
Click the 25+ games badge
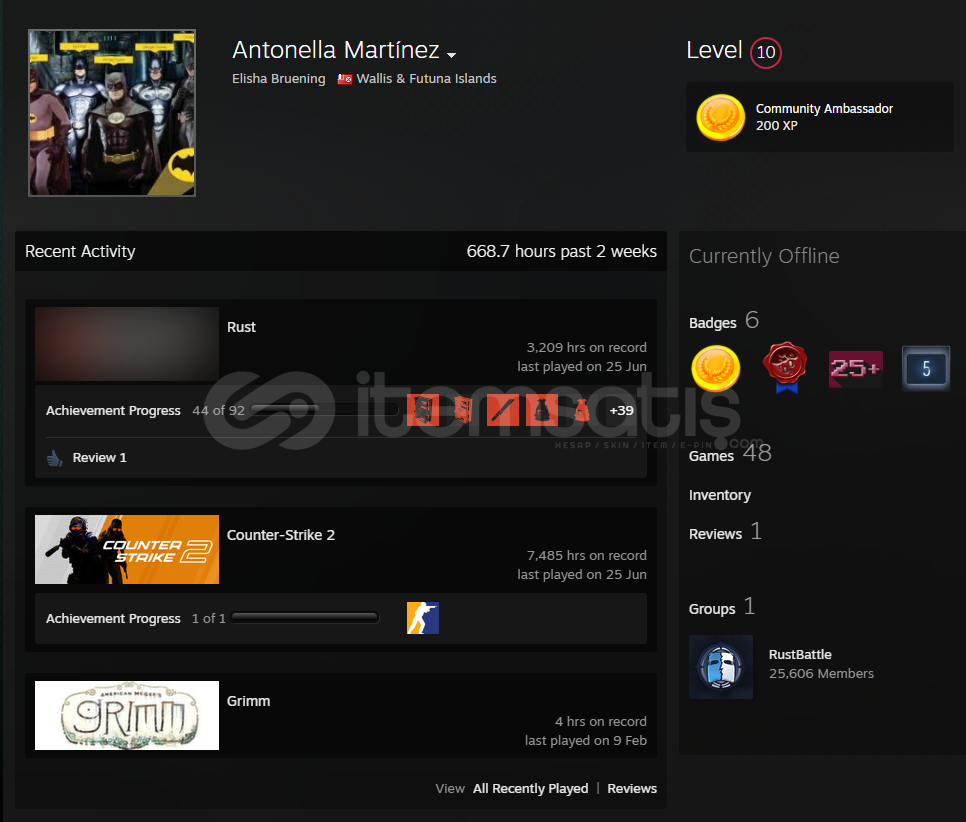856,368
